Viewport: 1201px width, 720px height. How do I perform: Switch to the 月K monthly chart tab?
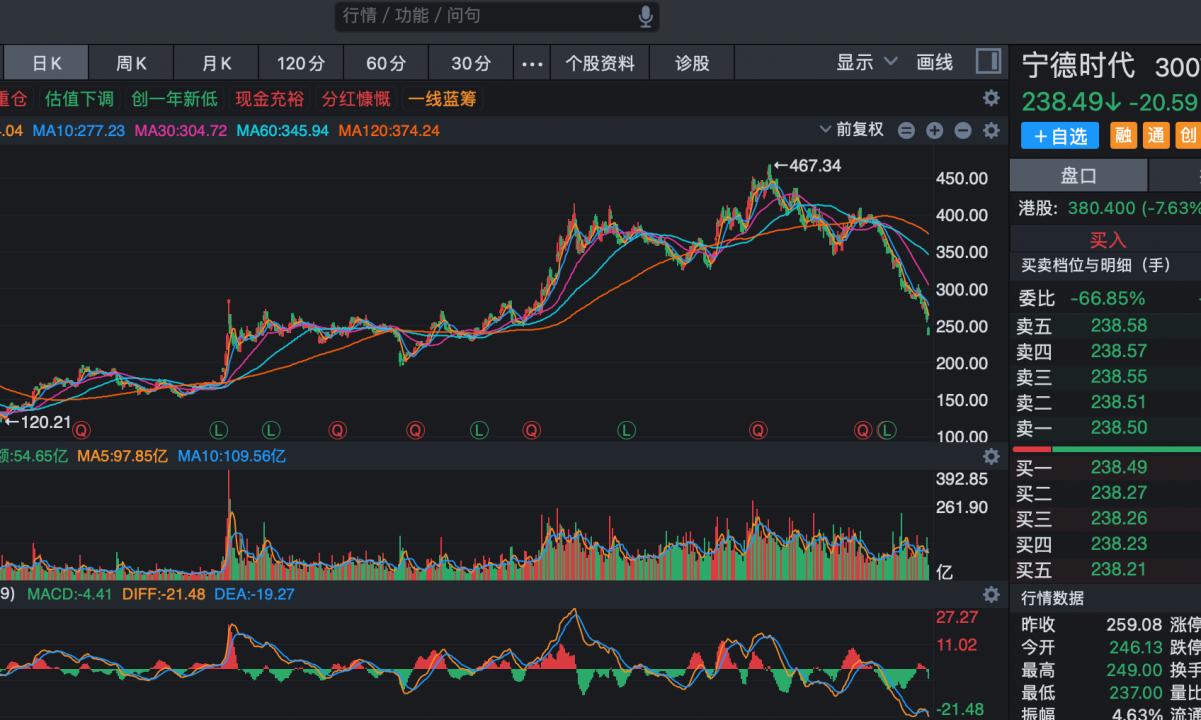(x=217, y=63)
